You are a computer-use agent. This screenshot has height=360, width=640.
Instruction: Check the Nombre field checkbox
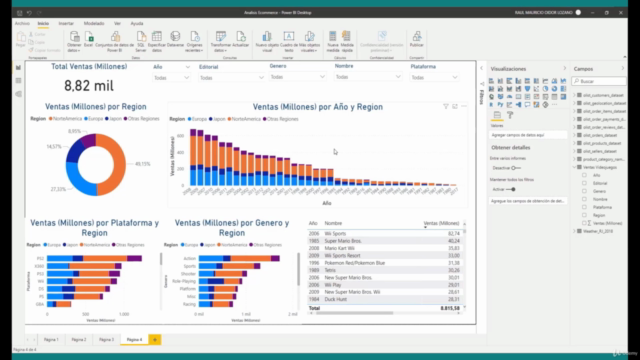click(x=584, y=199)
